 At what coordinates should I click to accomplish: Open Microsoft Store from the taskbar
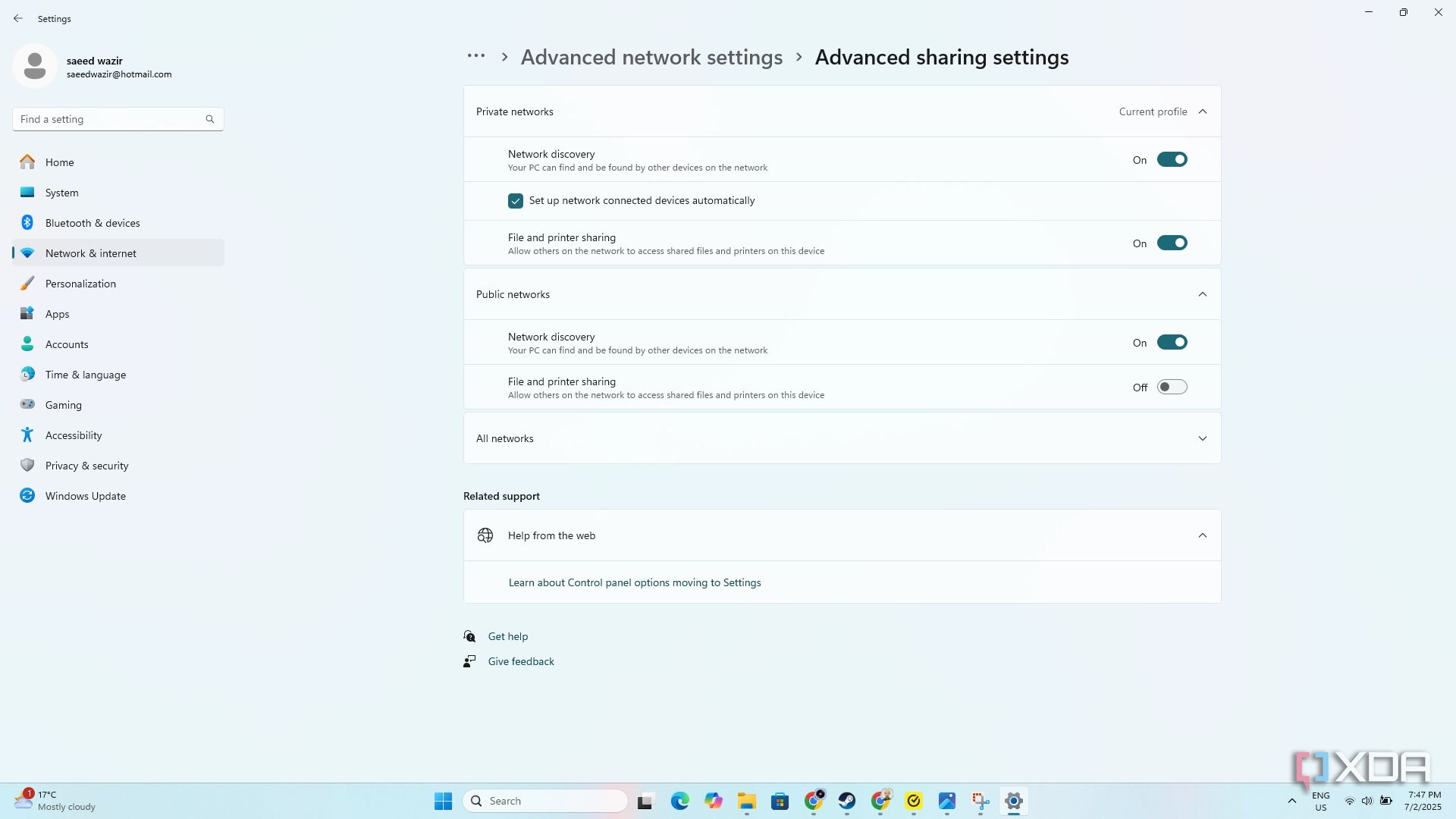780,801
